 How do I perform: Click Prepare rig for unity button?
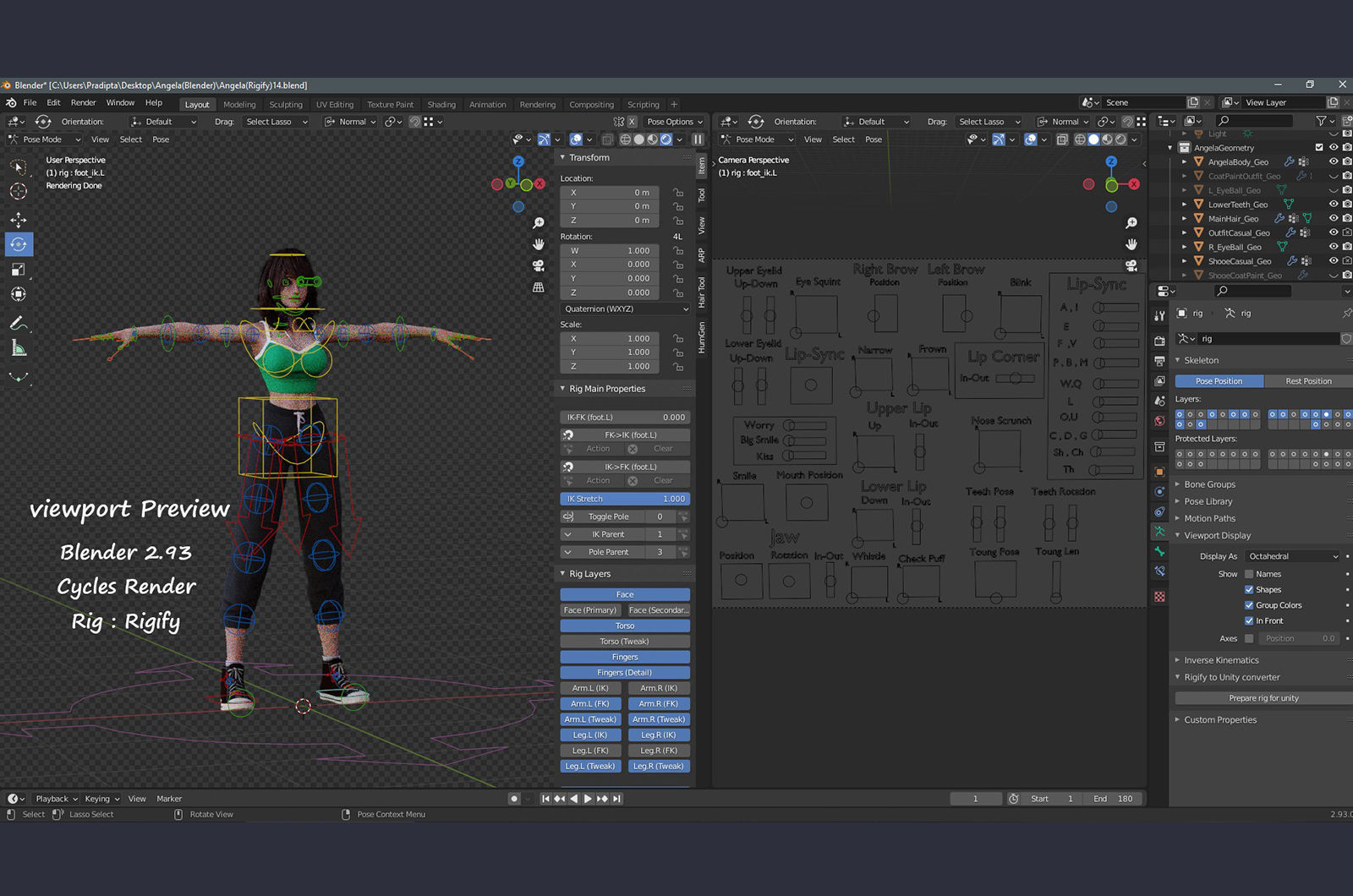coord(1263,698)
